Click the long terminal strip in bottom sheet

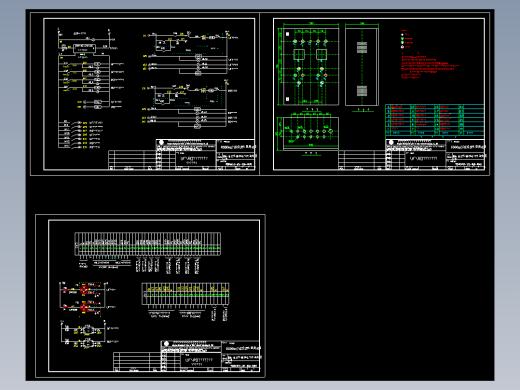coord(147,244)
